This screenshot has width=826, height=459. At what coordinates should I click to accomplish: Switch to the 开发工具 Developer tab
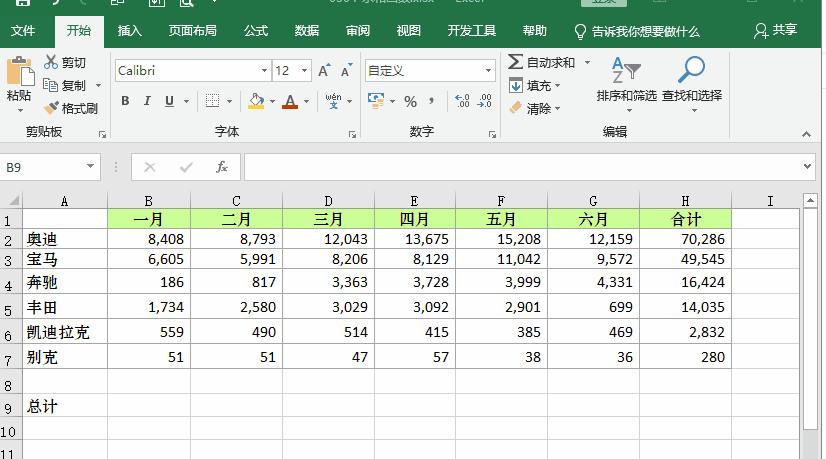point(471,31)
